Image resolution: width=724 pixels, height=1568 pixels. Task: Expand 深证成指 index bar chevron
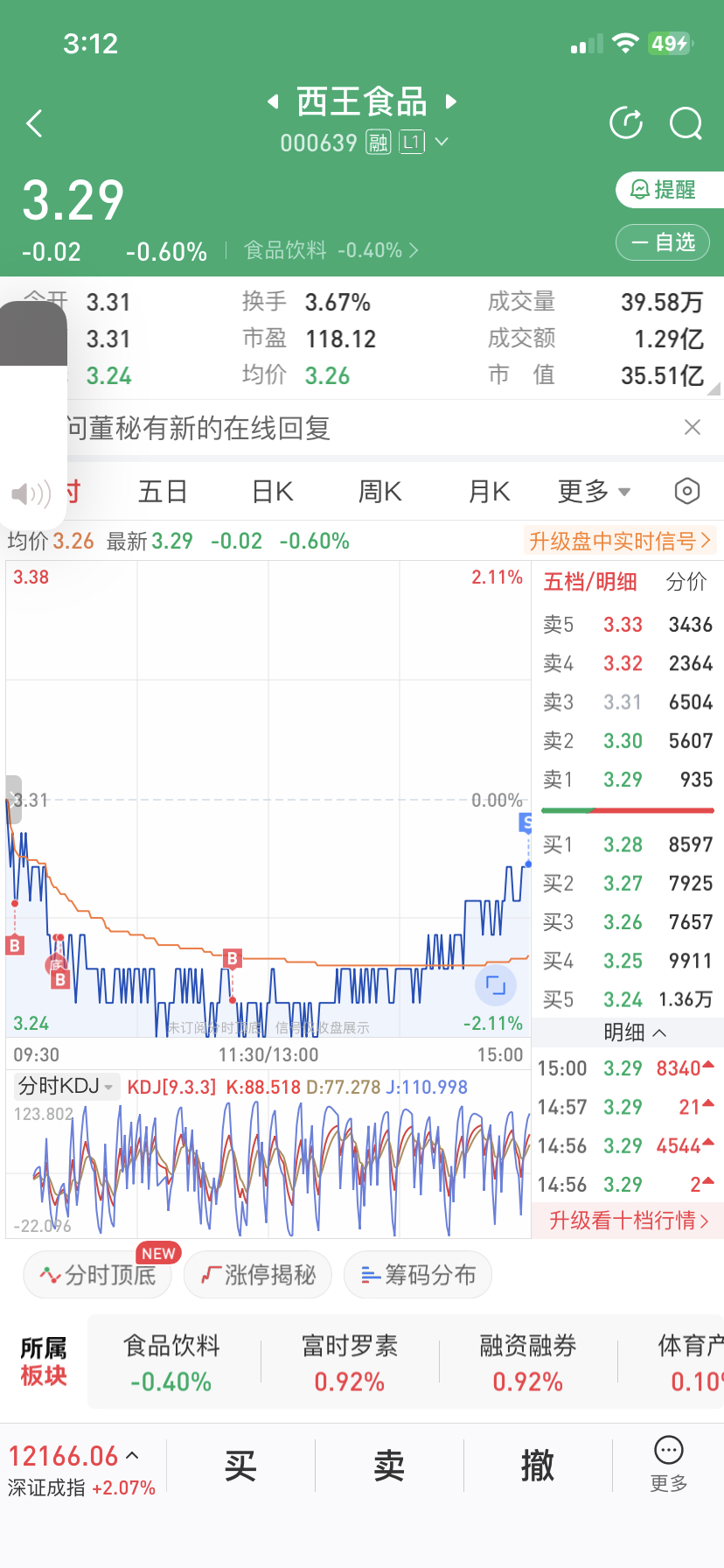click(x=132, y=1456)
